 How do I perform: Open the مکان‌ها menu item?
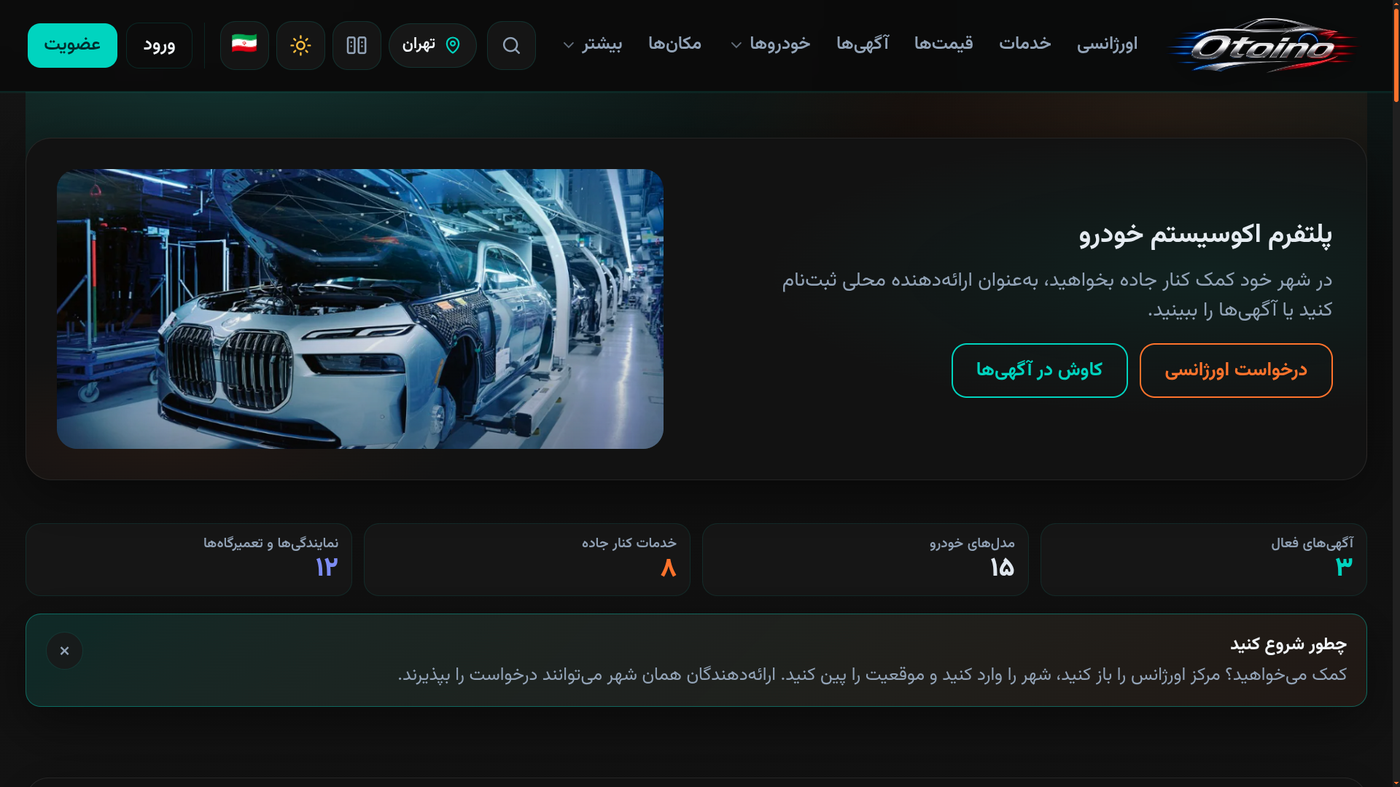click(675, 44)
